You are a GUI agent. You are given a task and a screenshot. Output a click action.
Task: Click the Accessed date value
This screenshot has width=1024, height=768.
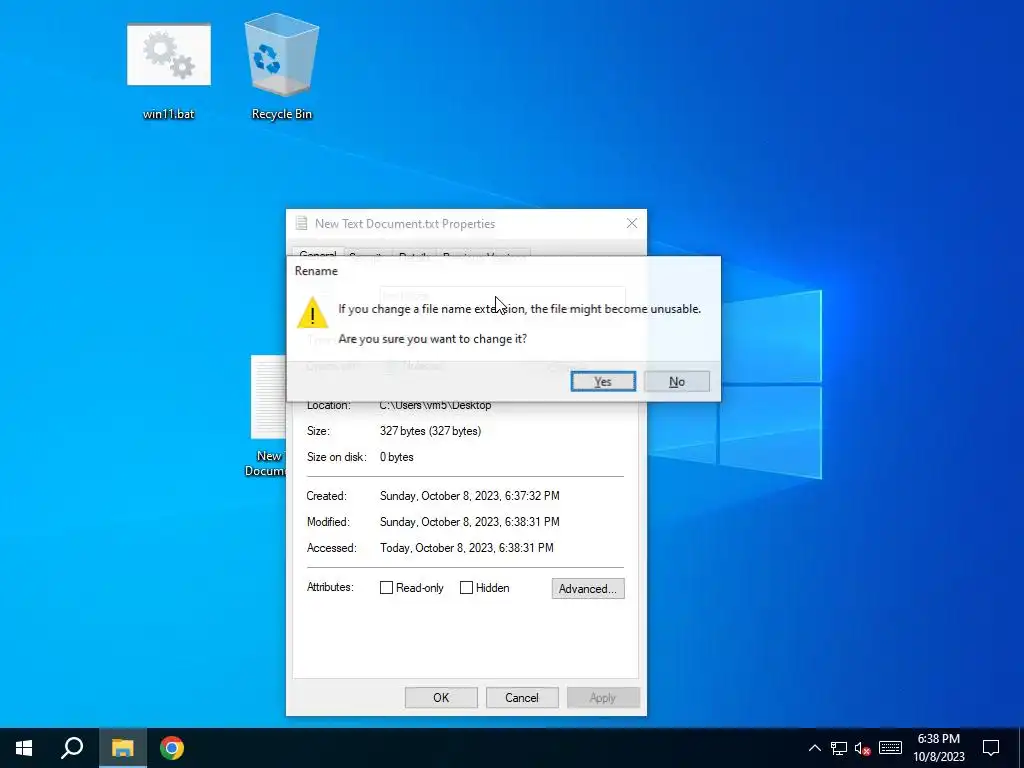click(x=466, y=548)
